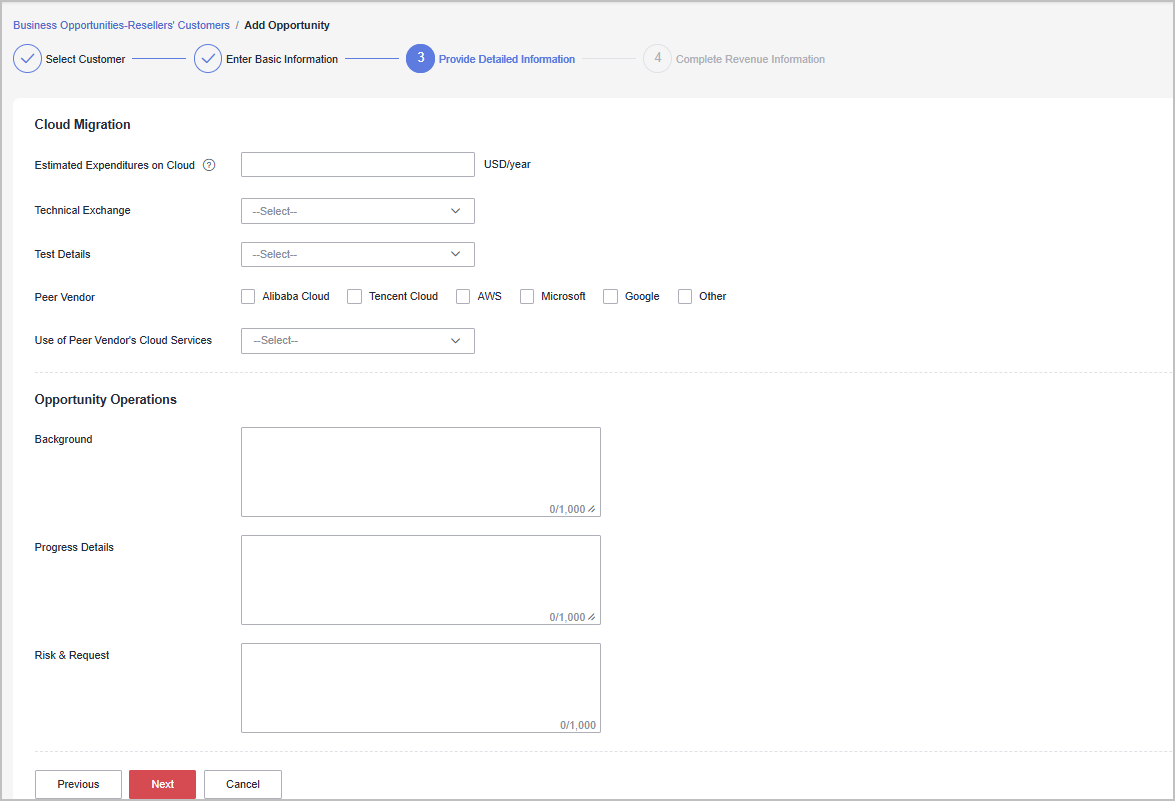
Task: Click the Background textarea resize handle
Action: click(x=592, y=509)
